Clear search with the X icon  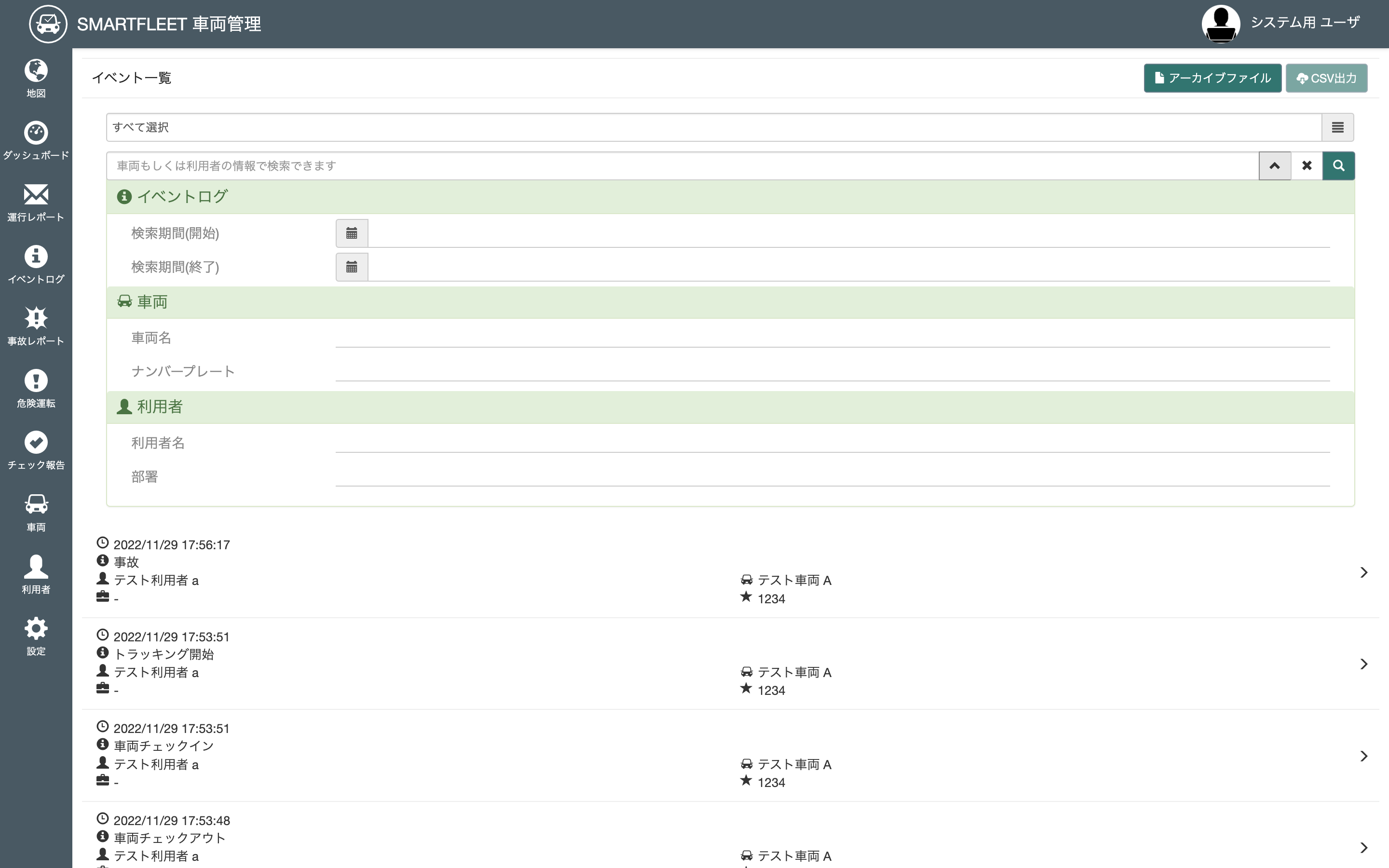point(1307,166)
